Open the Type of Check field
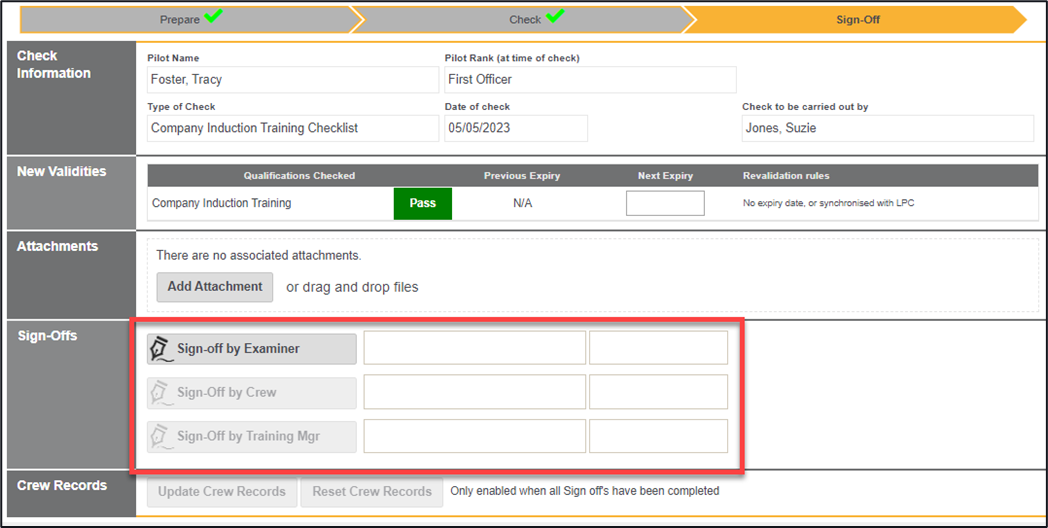 292,128
